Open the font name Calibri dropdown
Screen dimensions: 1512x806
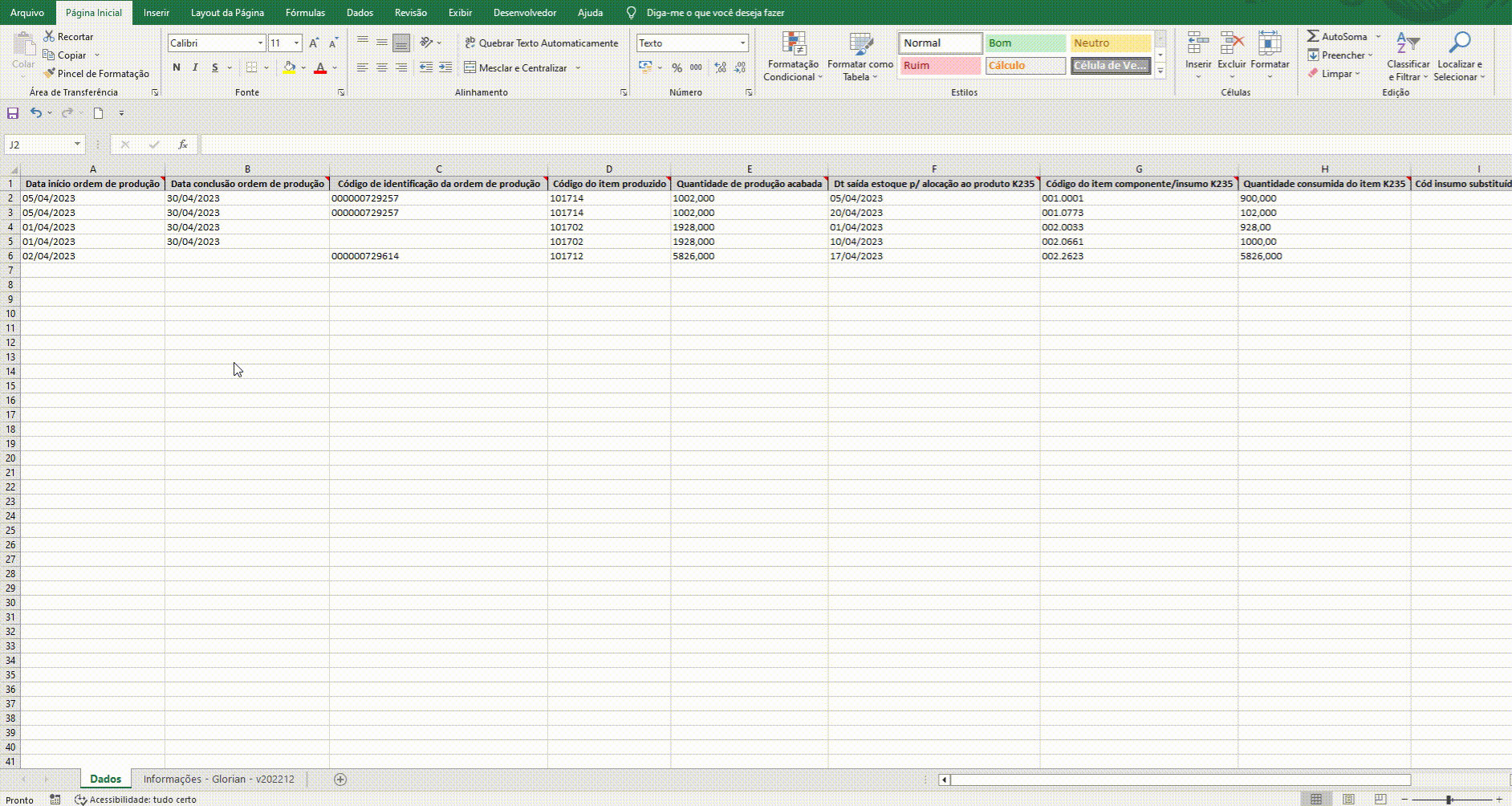click(x=260, y=43)
